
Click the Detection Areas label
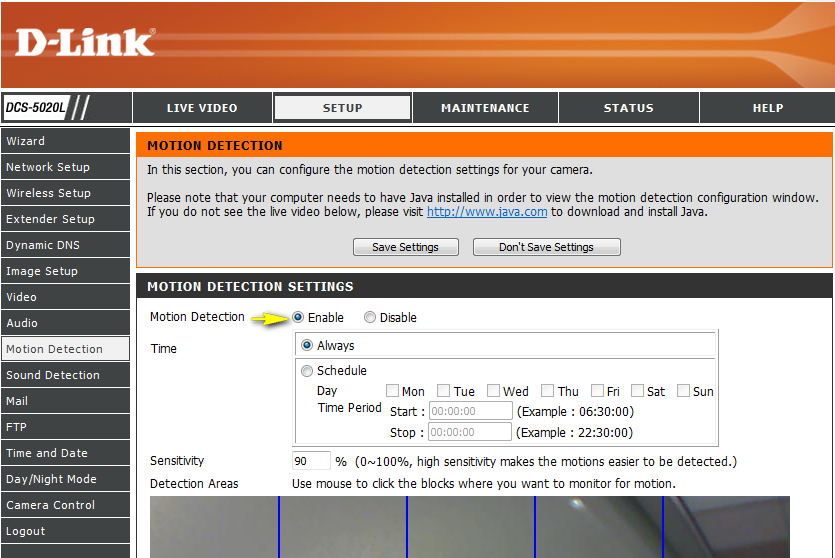[194, 483]
